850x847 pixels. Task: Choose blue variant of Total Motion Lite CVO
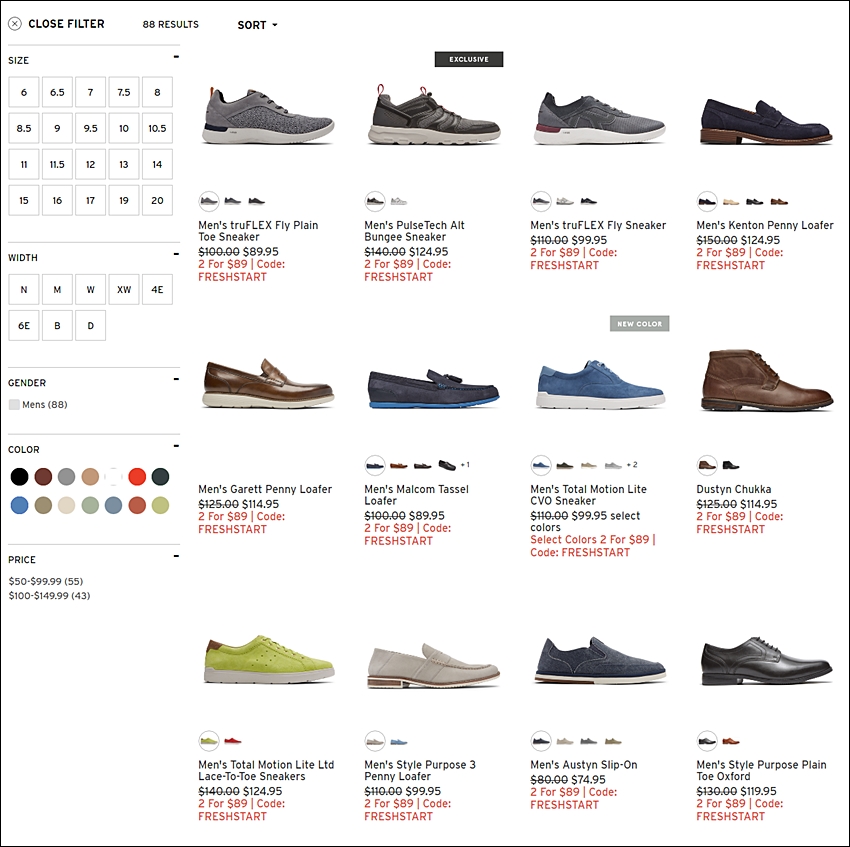[540, 465]
